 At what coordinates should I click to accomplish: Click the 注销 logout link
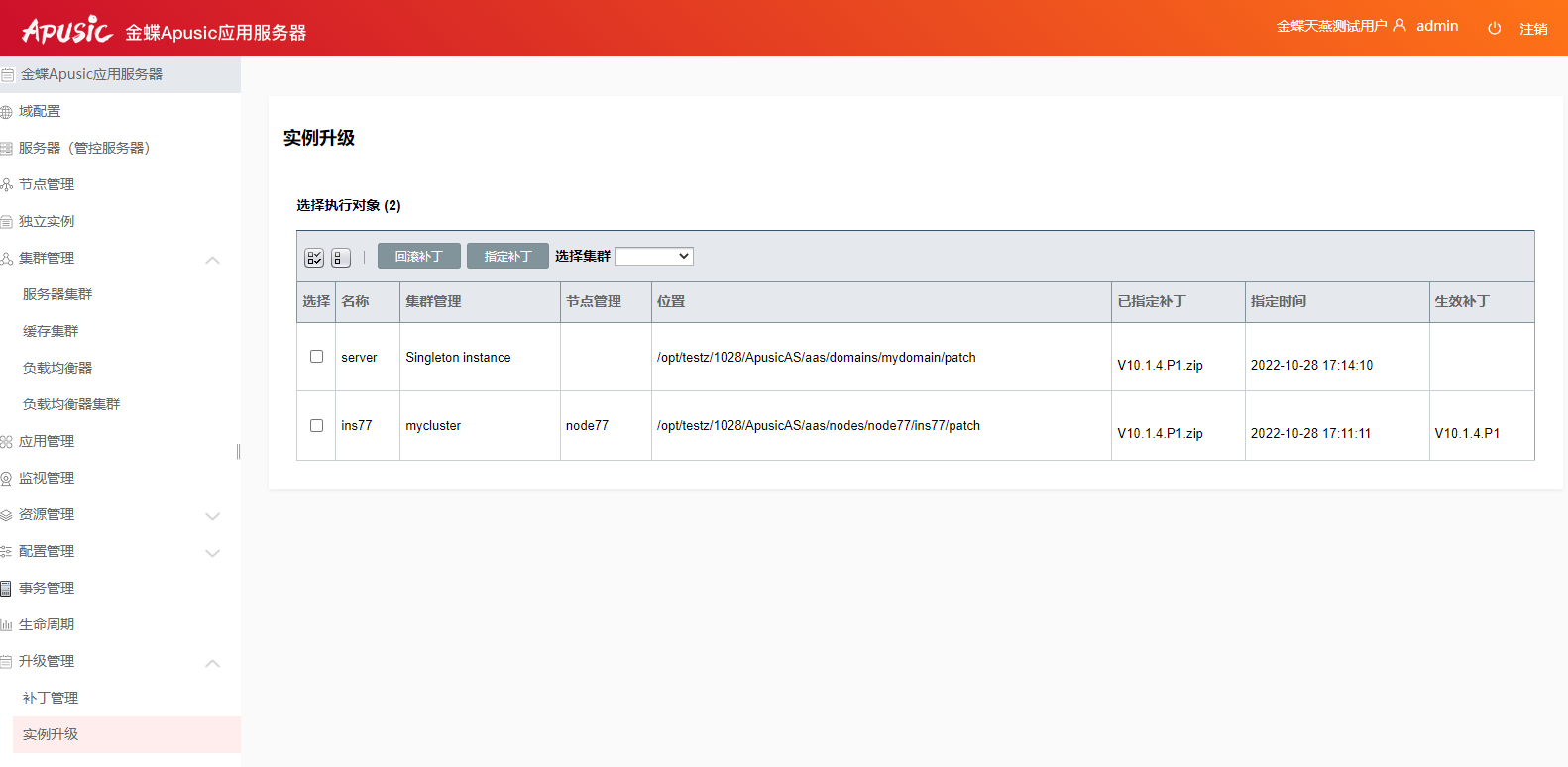[x=1533, y=29]
